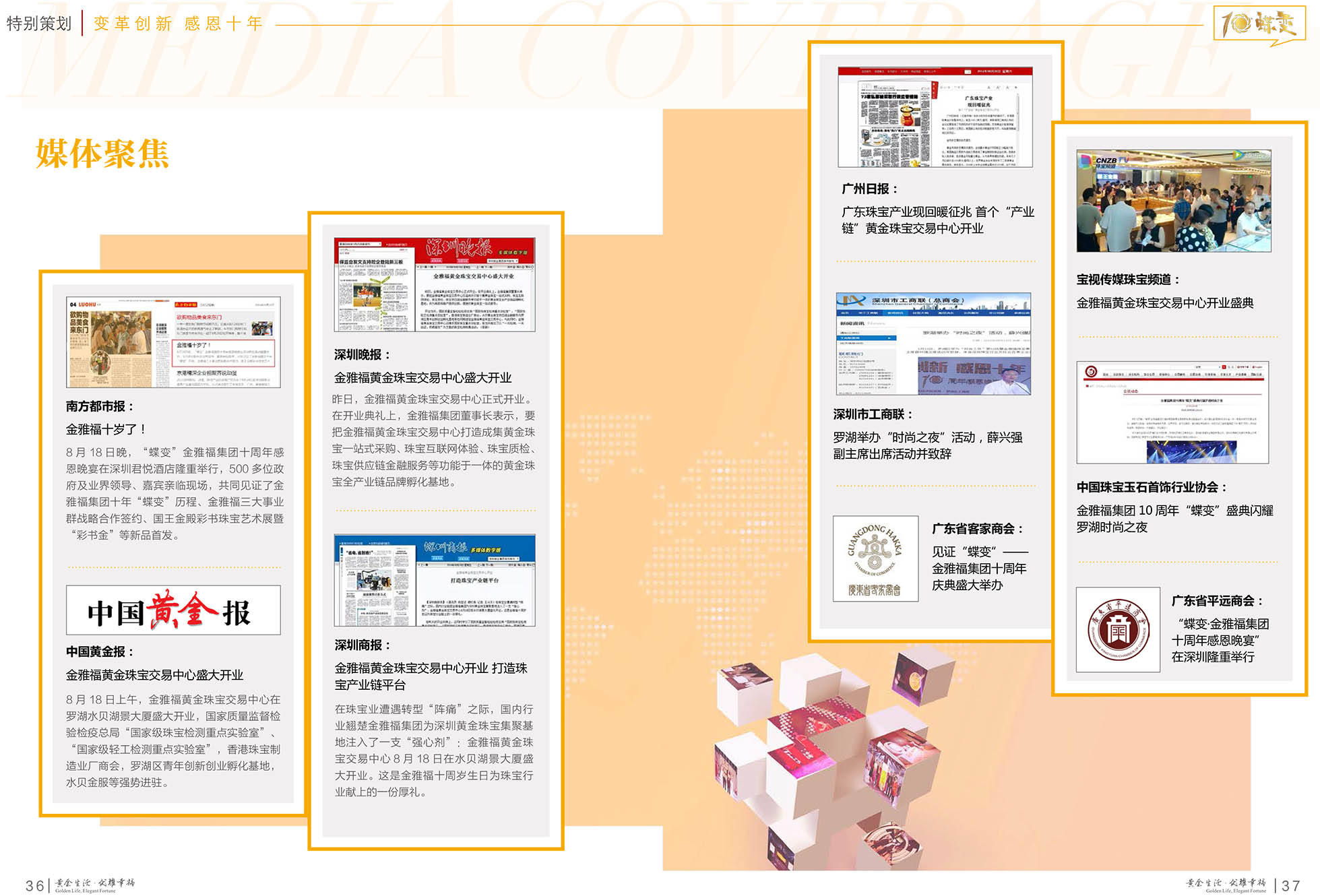Click the paragraph beginning 8 月 18 日上午

coord(173,740)
